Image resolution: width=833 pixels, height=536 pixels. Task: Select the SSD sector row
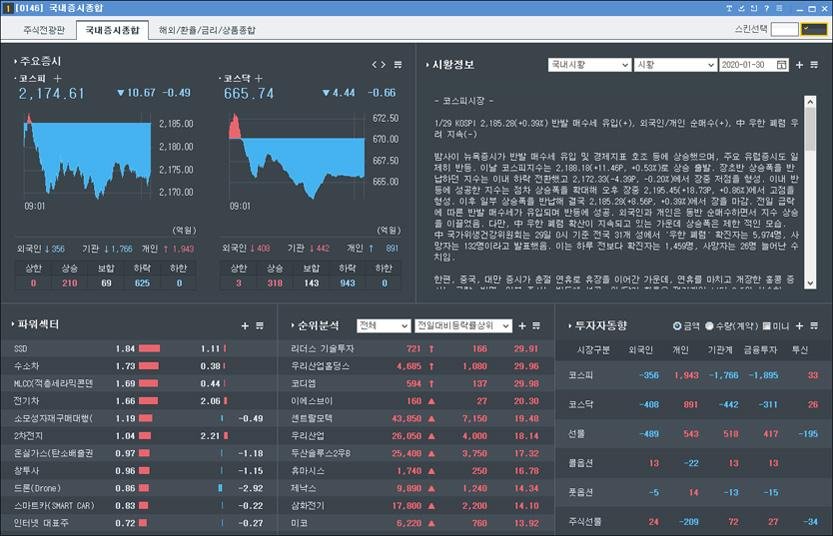139,348
